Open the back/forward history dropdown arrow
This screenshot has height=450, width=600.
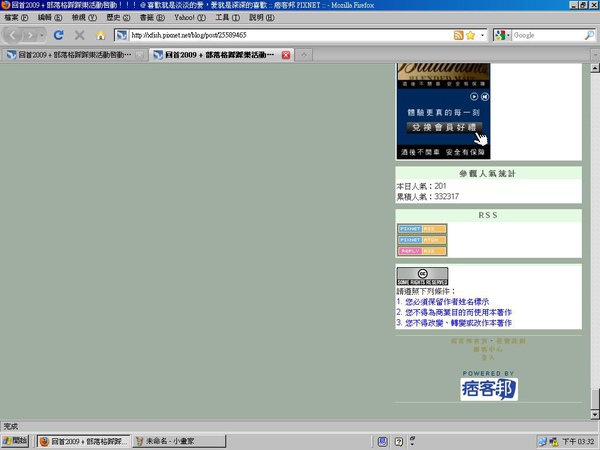click(x=42, y=36)
